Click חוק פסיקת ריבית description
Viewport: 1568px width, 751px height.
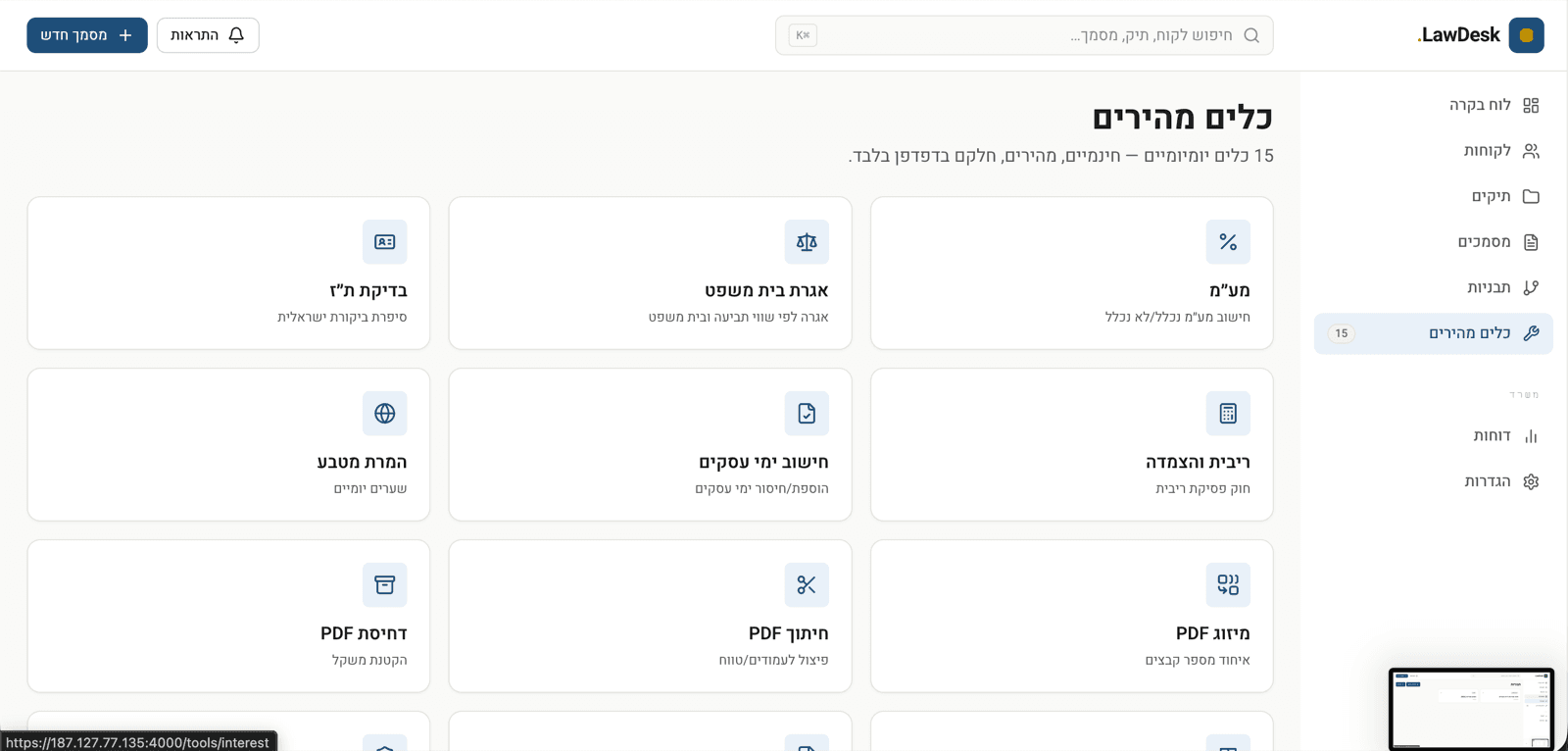pyautogui.click(x=1202, y=488)
